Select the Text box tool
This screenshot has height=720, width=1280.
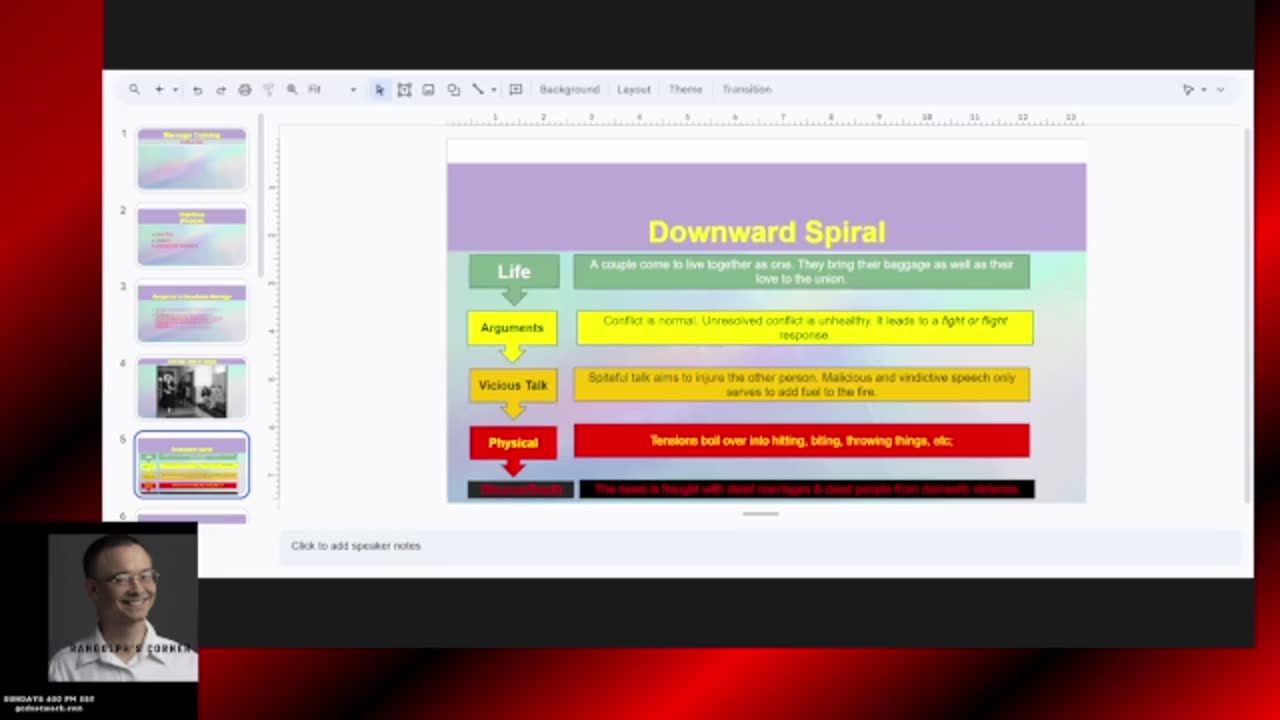[404, 89]
